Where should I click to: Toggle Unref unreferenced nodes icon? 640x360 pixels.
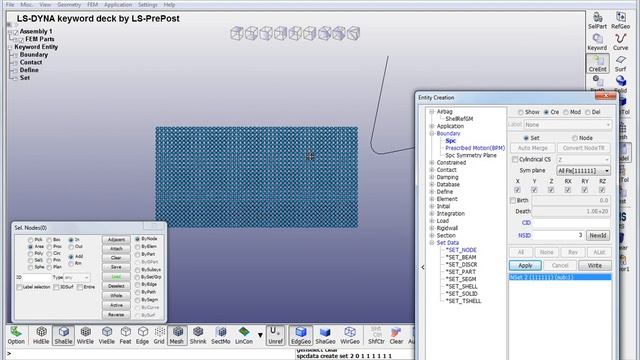tap(276, 335)
